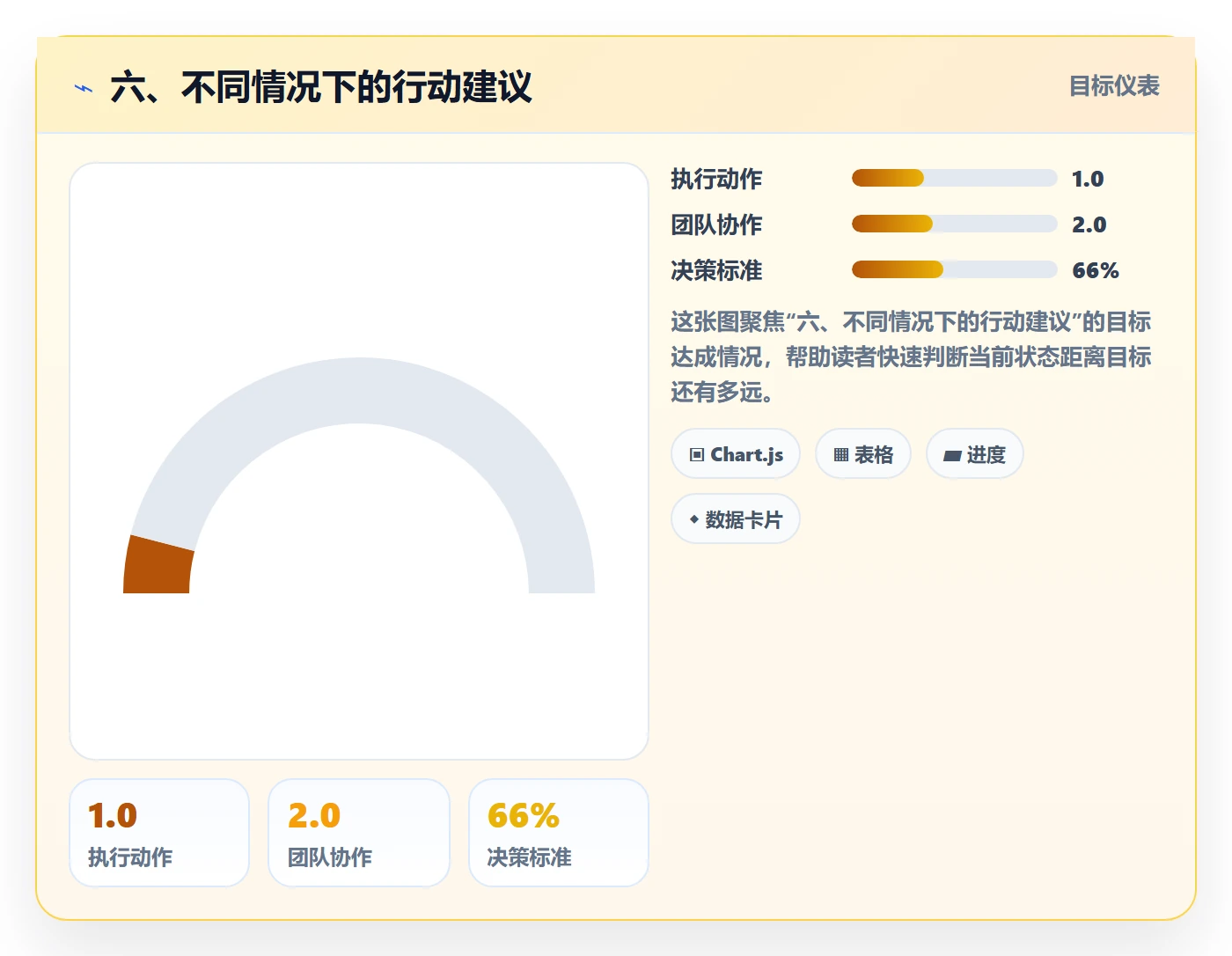Click the description paragraph starting 这张图聚焦

tap(911, 357)
